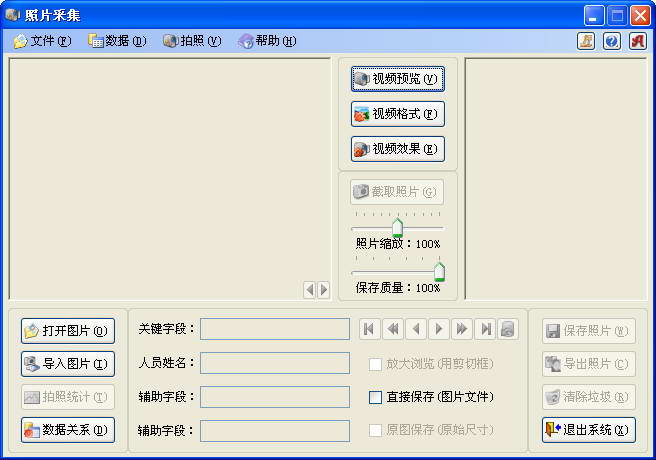Image resolution: width=656 pixels, height=460 pixels.
Task: Minimize the 照片采集 window
Action: click(594, 16)
